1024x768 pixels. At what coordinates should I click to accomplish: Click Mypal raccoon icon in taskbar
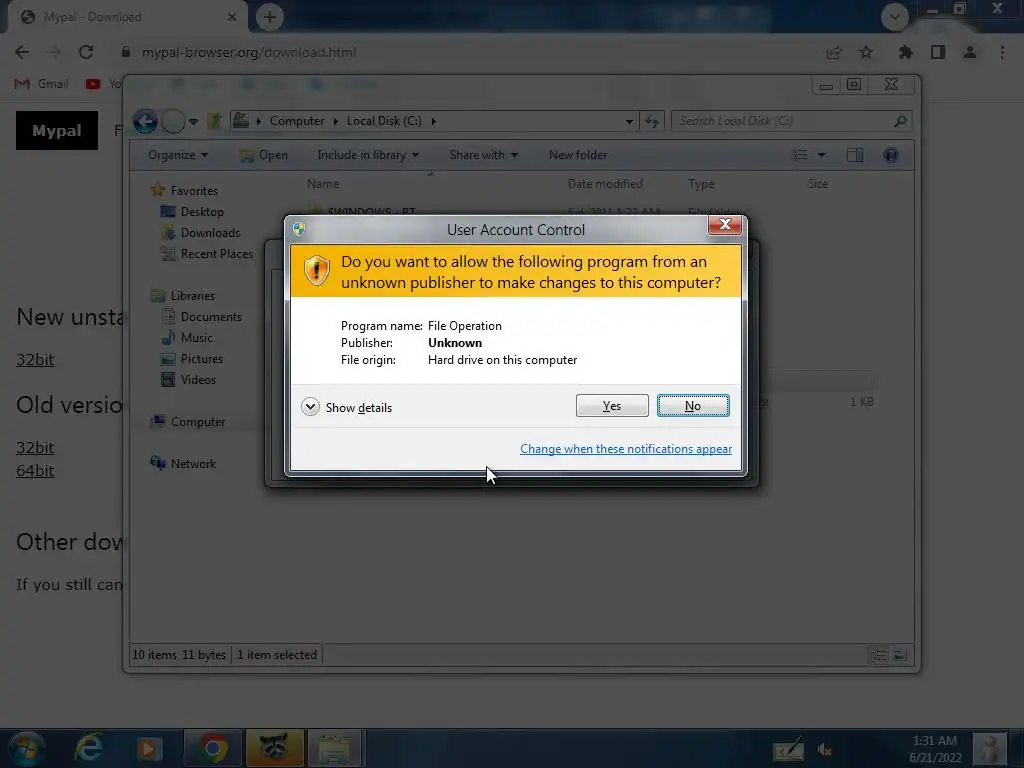pyautogui.click(x=274, y=748)
